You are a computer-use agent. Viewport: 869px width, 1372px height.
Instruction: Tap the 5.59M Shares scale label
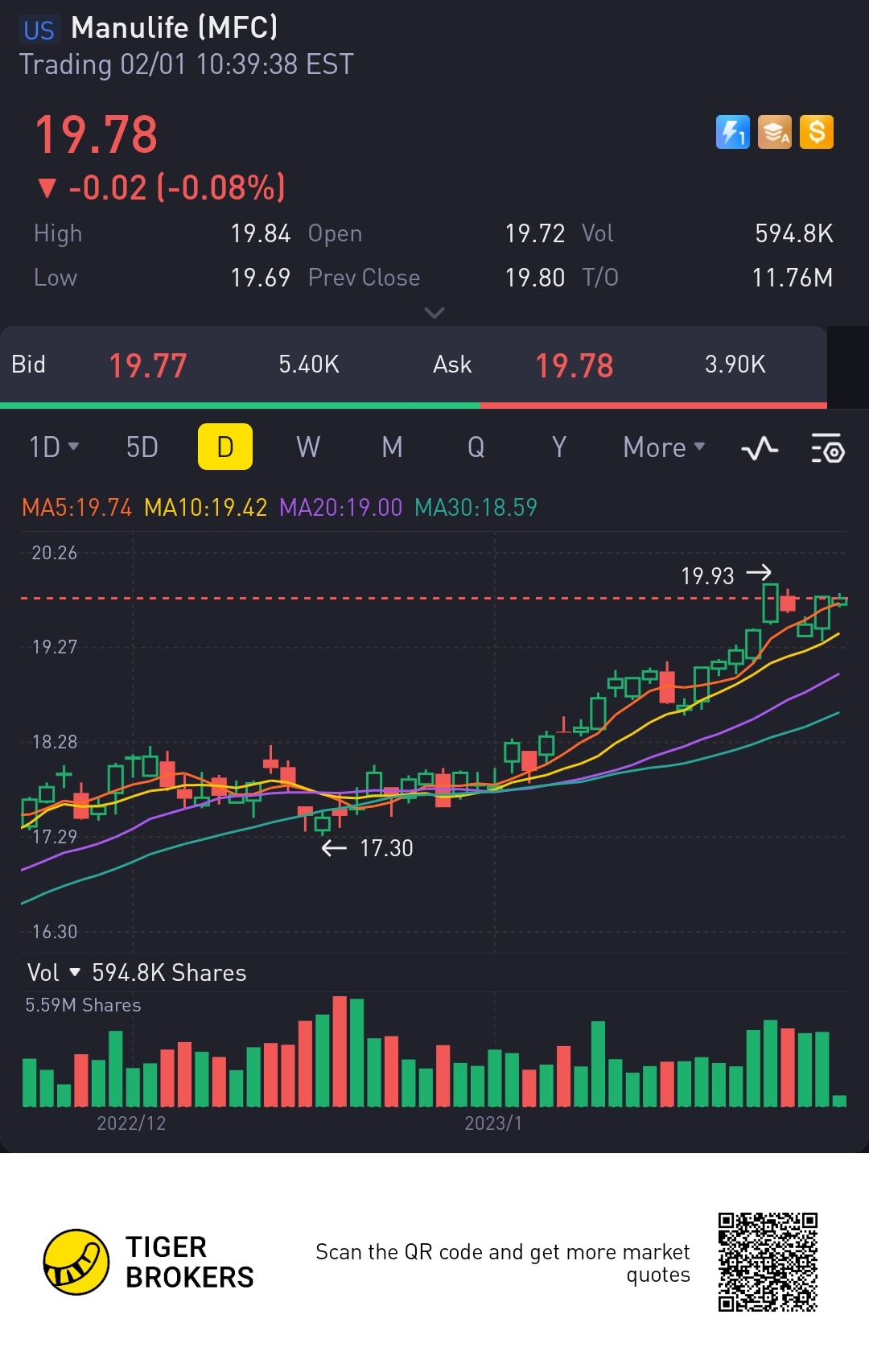pos(83,1005)
